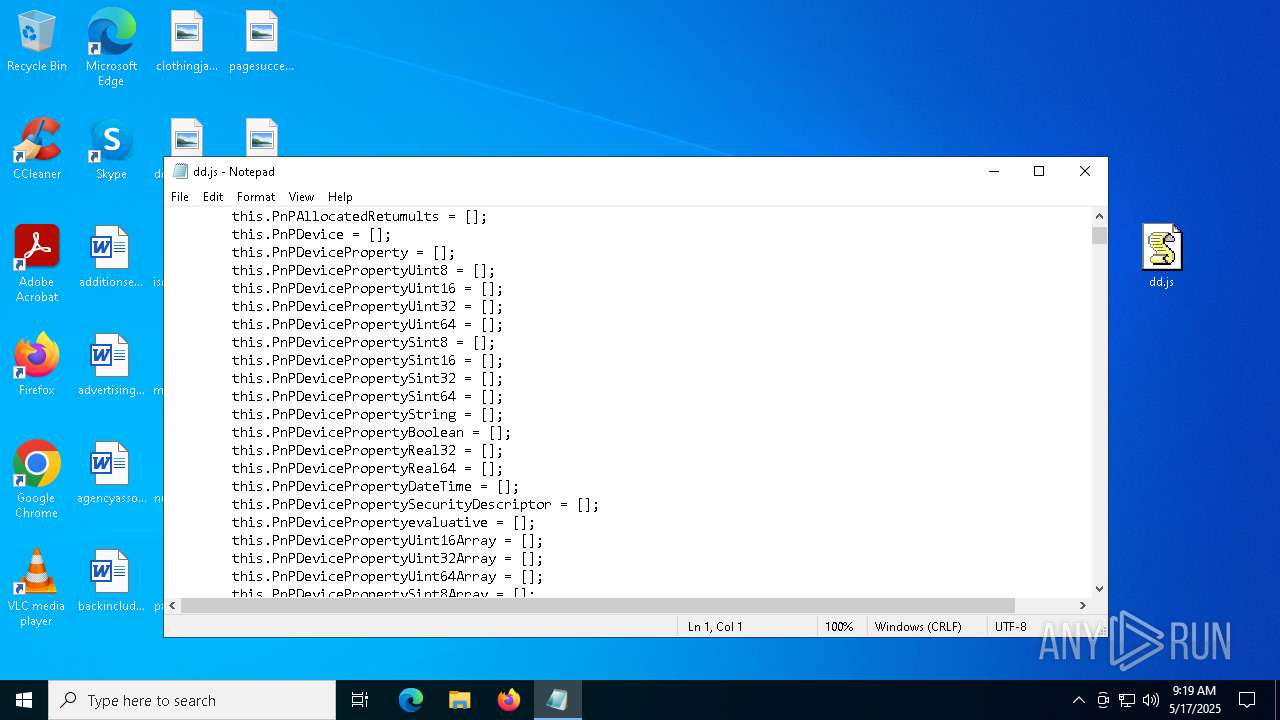Open the volume control in the system tray

1151,700
